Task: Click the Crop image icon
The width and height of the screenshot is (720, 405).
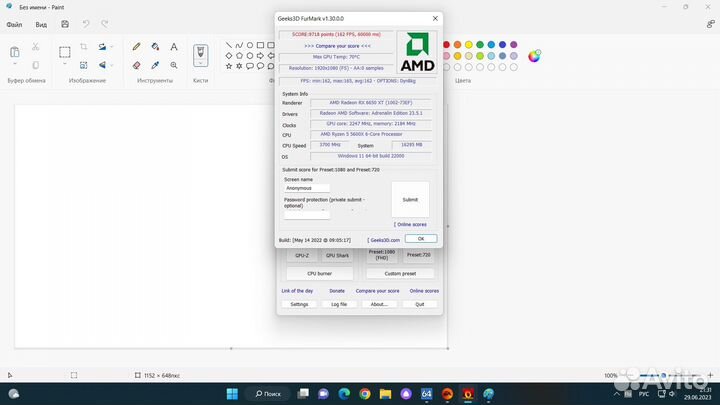Action: point(84,47)
